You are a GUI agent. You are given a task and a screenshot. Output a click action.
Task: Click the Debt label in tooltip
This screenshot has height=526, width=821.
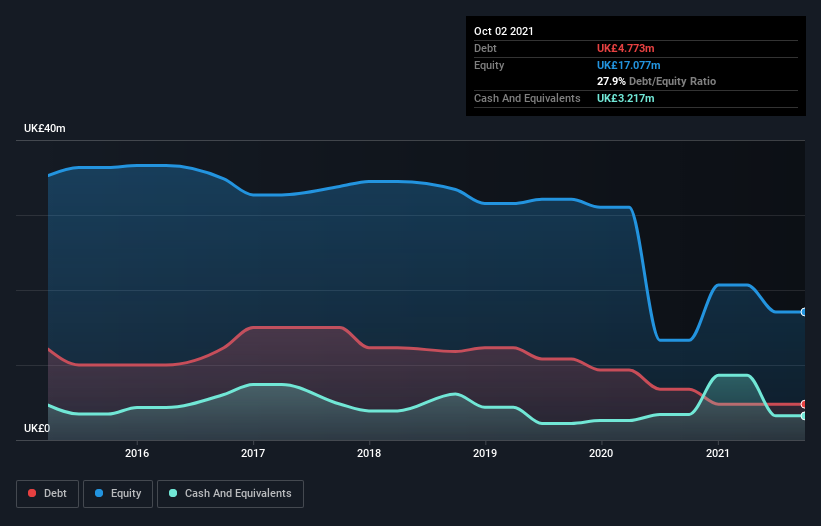pyautogui.click(x=485, y=48)
